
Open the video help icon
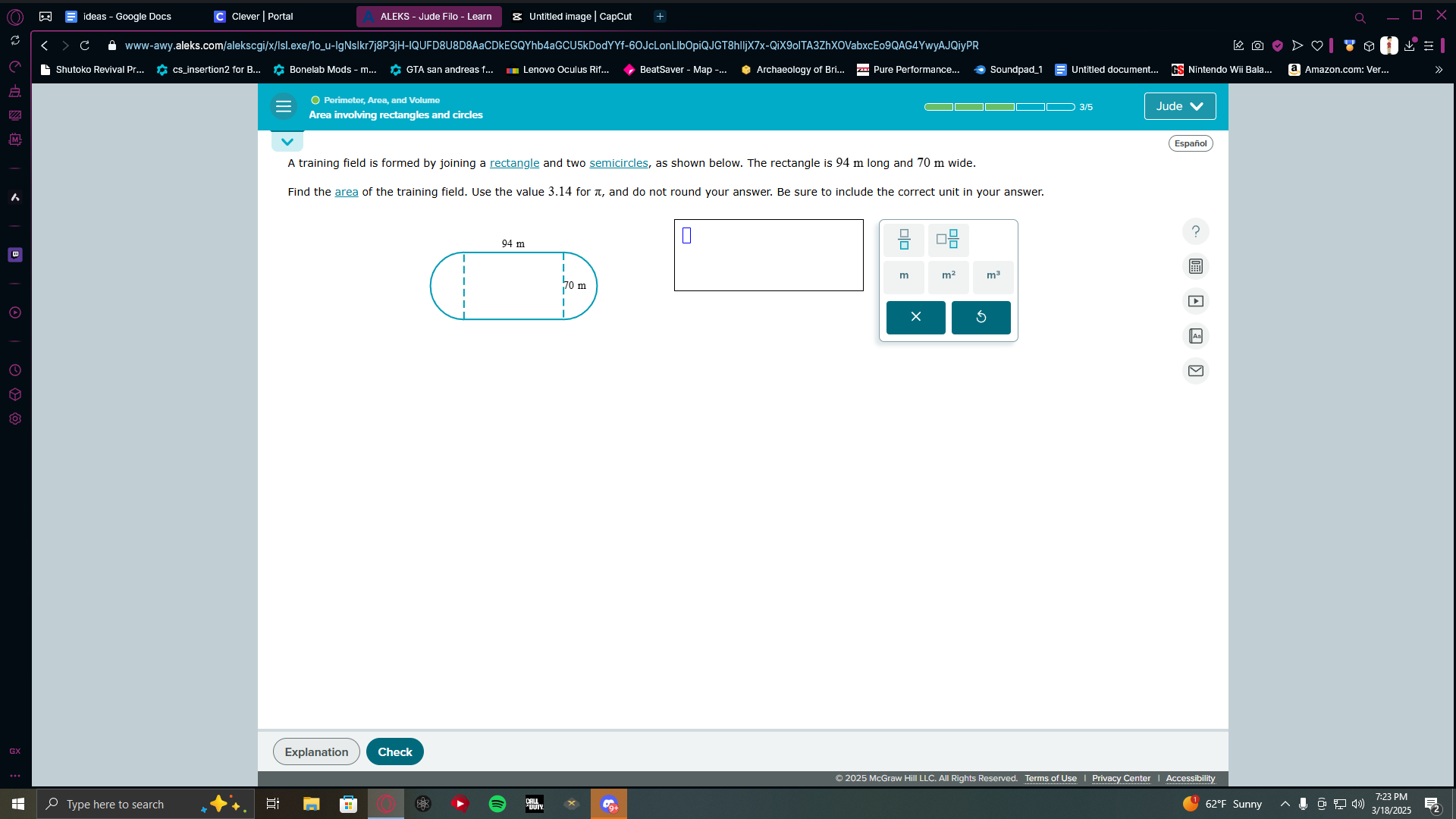click(x=1196, y=301)
